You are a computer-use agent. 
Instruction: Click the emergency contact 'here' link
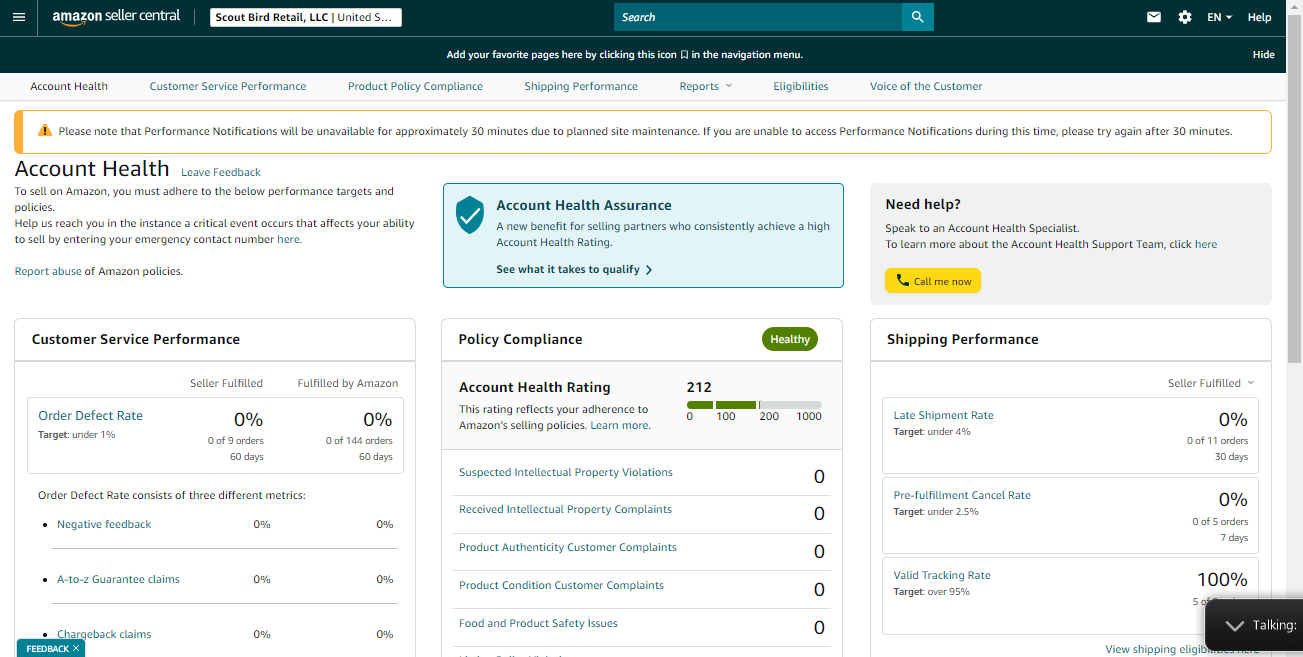click(288, 239)
